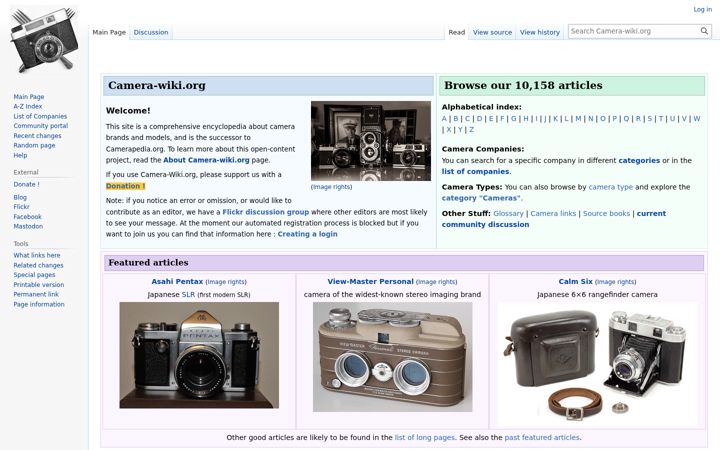
Task: Open the Printable version link
Action: click(39, 285)
